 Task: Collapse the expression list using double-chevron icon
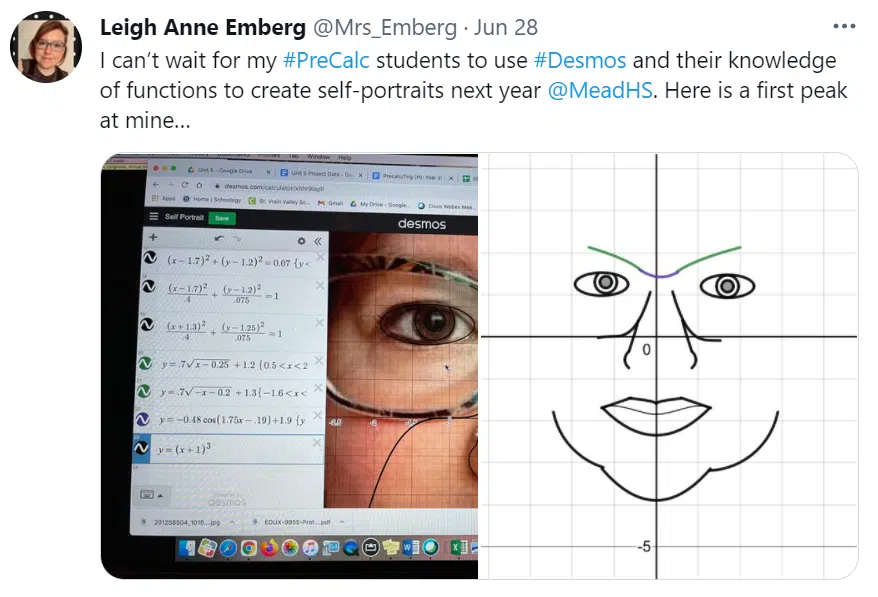pyautogui.click(x=317, y=241)
